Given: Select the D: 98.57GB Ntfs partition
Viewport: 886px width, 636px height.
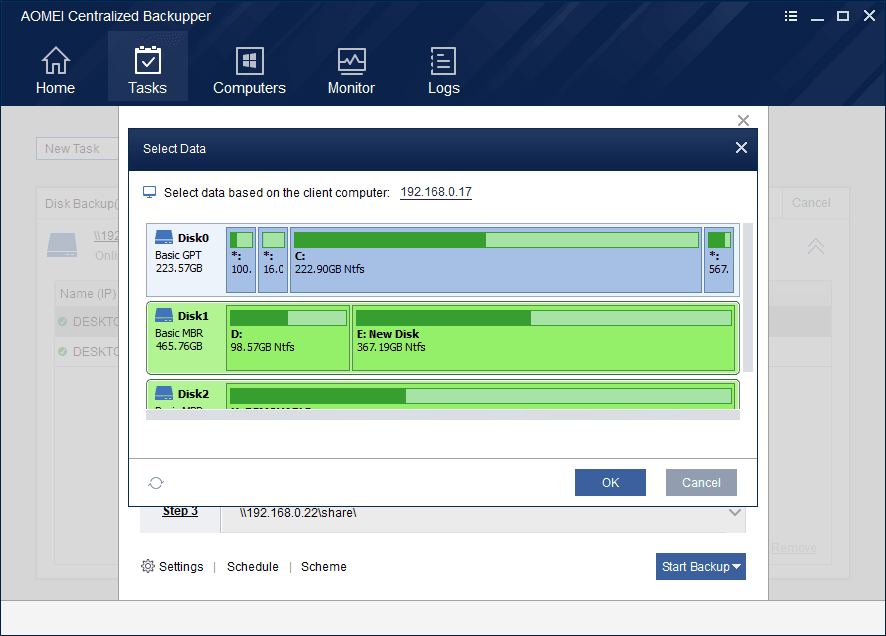Looking at the screenshot, I should pyautogui.click(x=288, y=338).
